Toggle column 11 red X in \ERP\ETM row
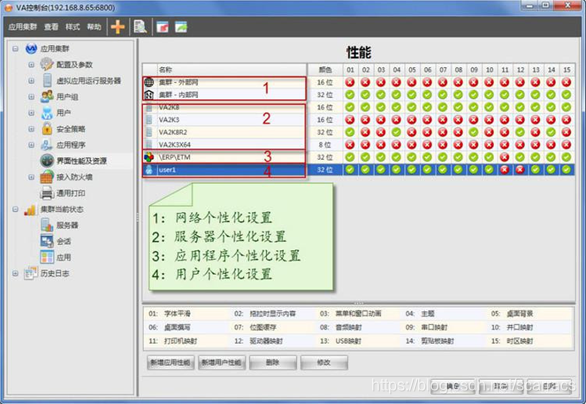Viewport: 586px width, 404px height. (x=505, y=157)
